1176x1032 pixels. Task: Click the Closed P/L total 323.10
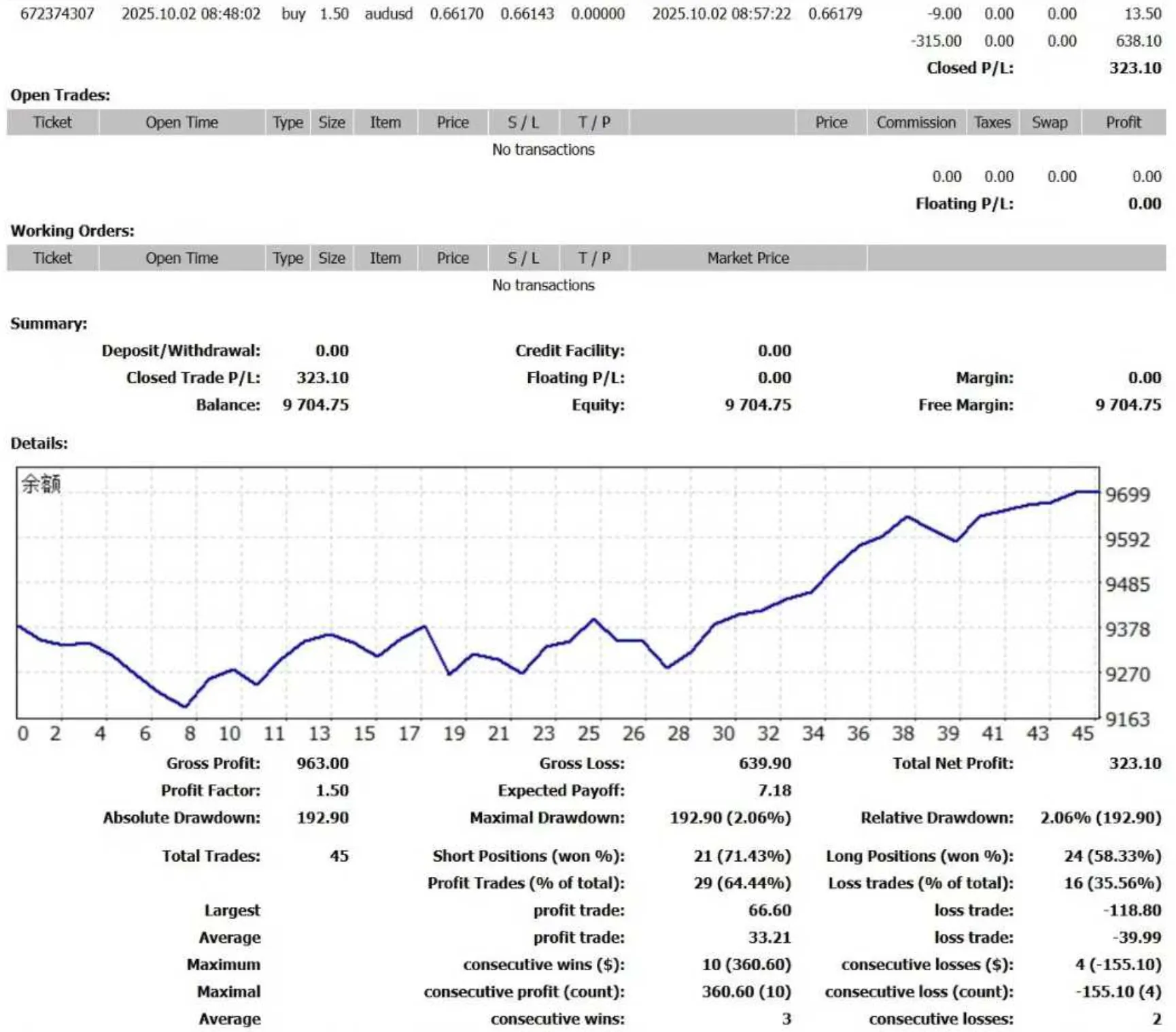click(1137, 67)
